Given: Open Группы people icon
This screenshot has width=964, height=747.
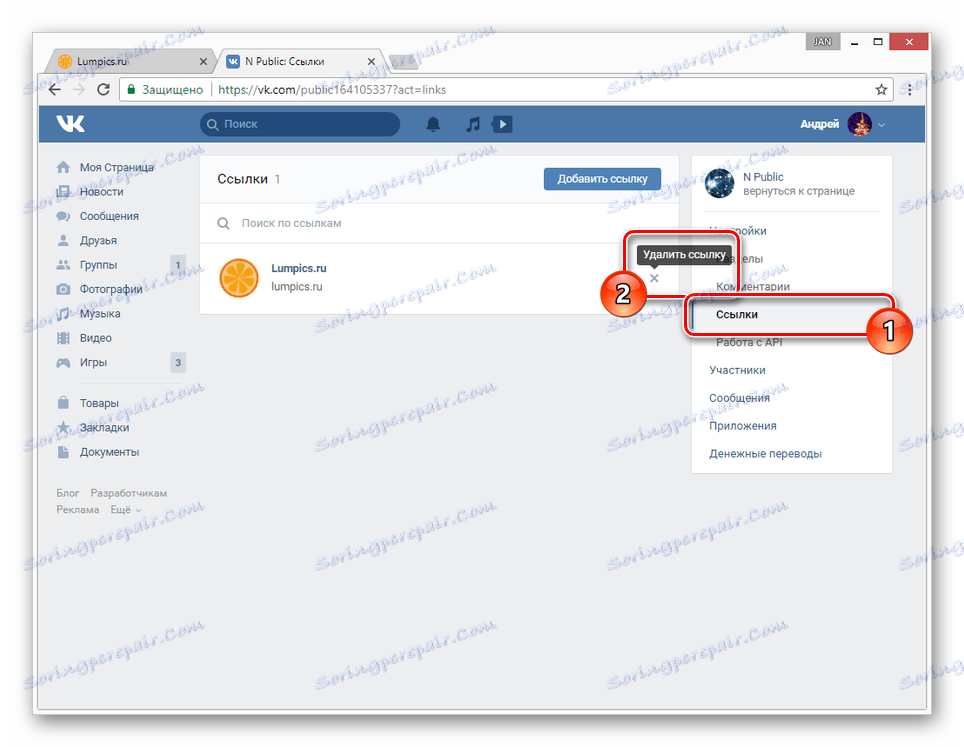Looking at the screenshot, I should (x=63, y=265).
